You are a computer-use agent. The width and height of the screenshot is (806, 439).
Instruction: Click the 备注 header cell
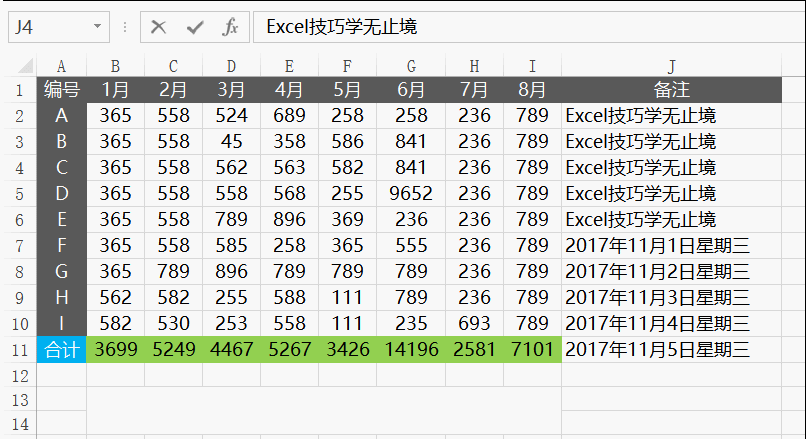pyautogui.click(x=671, y=90)
